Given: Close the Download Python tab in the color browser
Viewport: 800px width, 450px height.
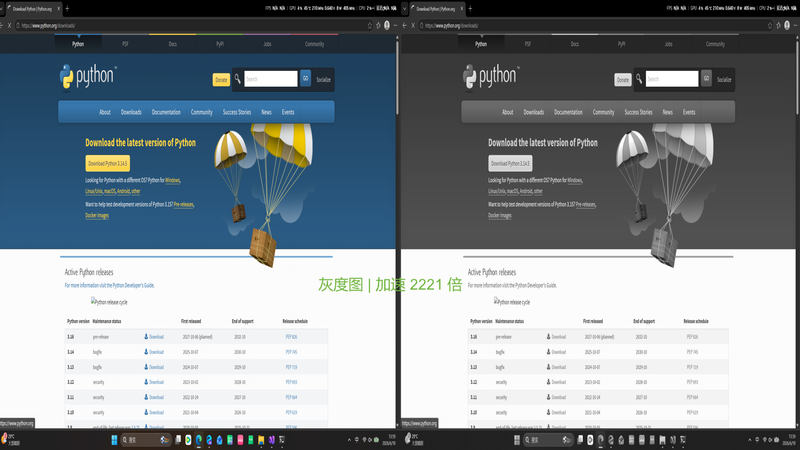Looking at the screenshot, I should (x=59, y=9).
